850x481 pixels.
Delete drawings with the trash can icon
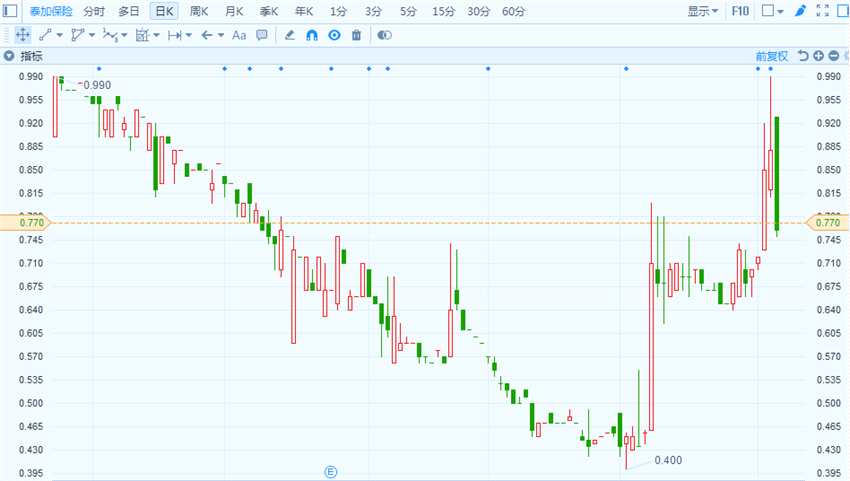point(356,35)
